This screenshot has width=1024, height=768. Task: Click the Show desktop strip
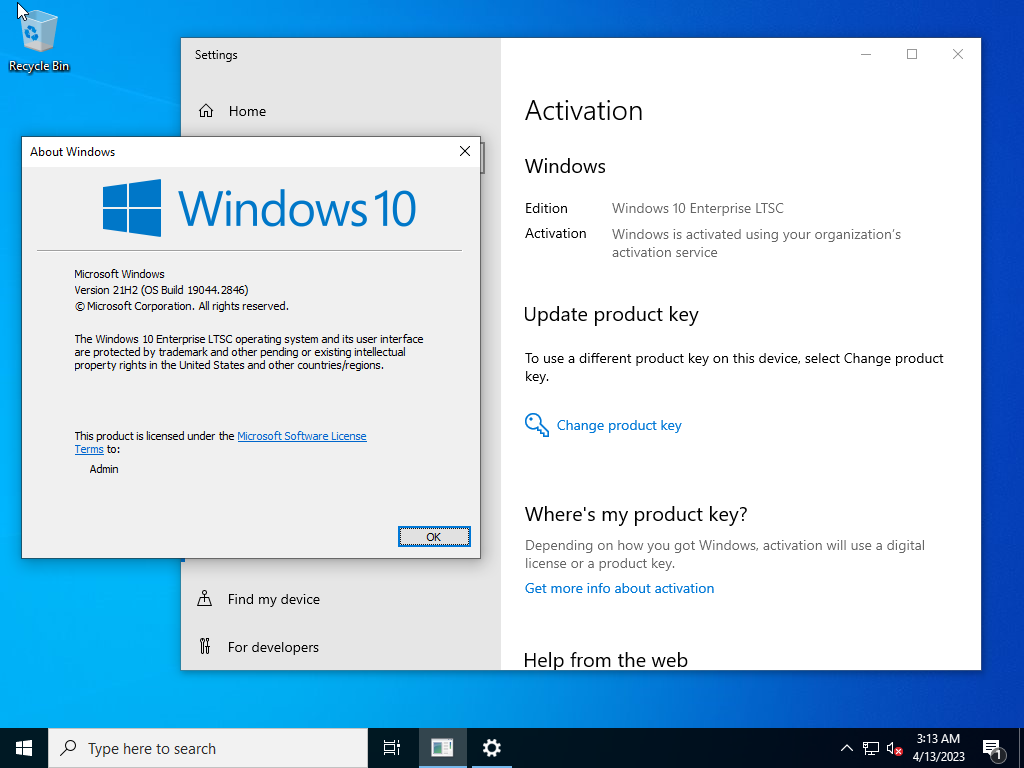point(1021,748)
